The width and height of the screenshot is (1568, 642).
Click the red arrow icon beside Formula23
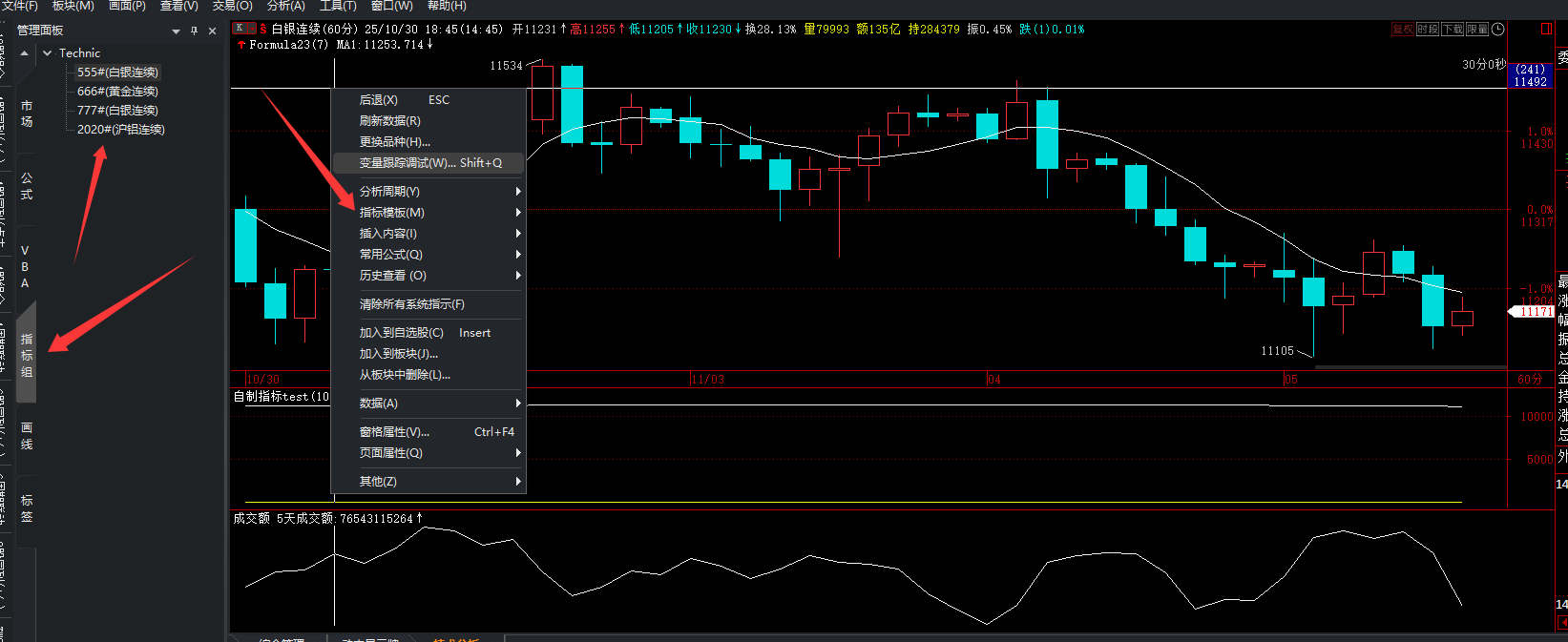tap(241, 45)
